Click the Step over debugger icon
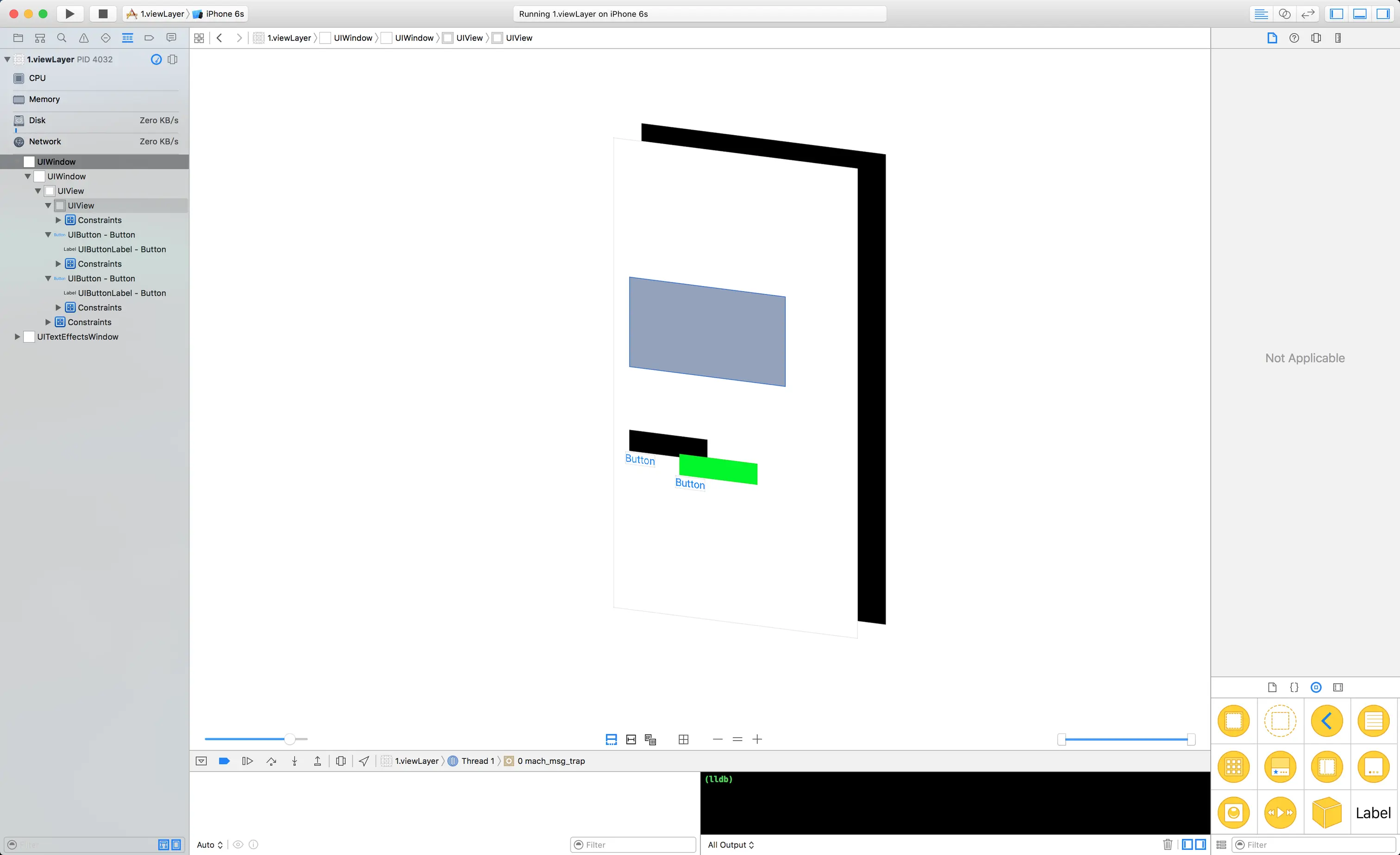Screen dimensions: 1400x855 point(271,761)
